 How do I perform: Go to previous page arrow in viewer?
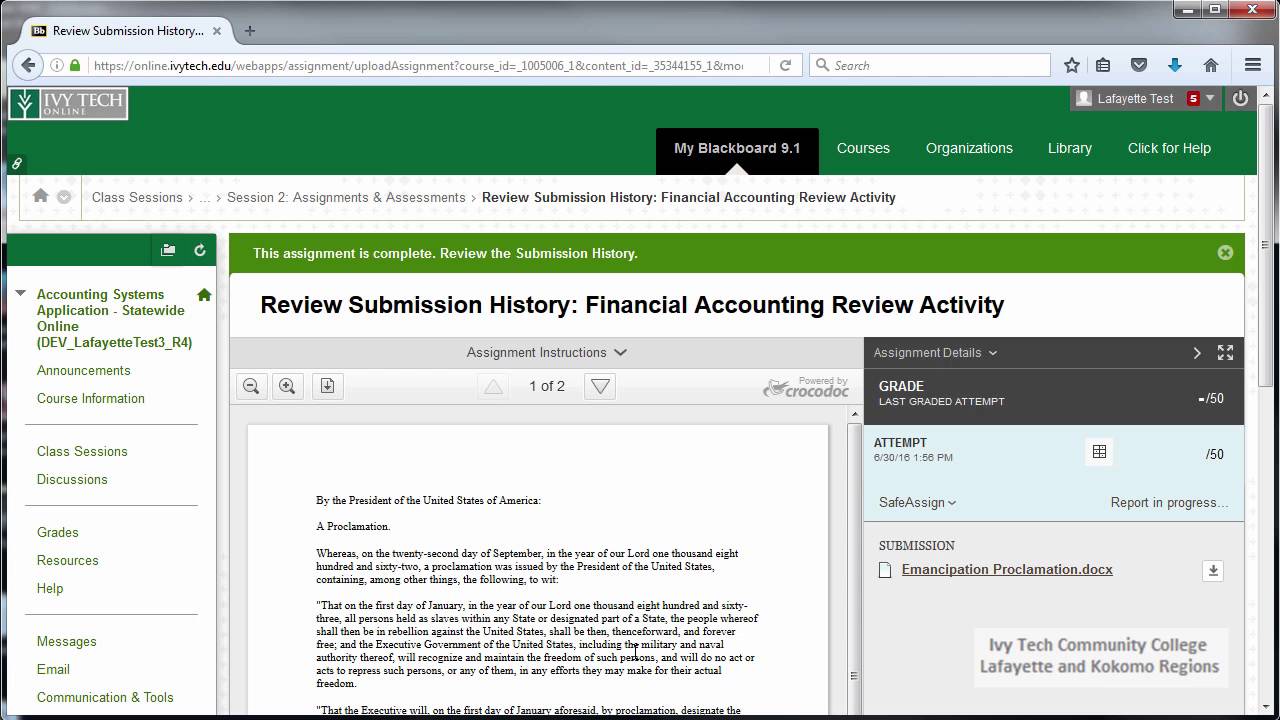493,386
